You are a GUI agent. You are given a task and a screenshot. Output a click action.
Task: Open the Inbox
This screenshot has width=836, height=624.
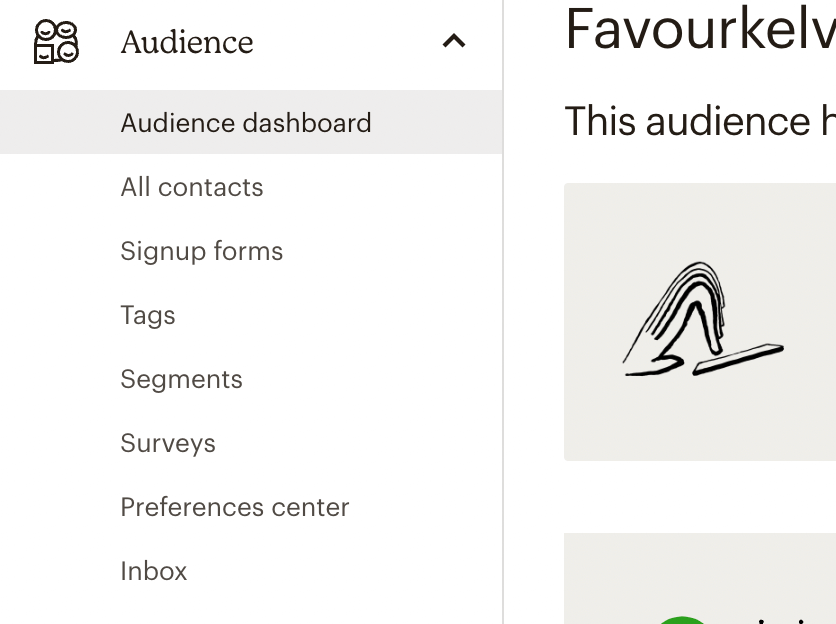click(x=154, y=571)
